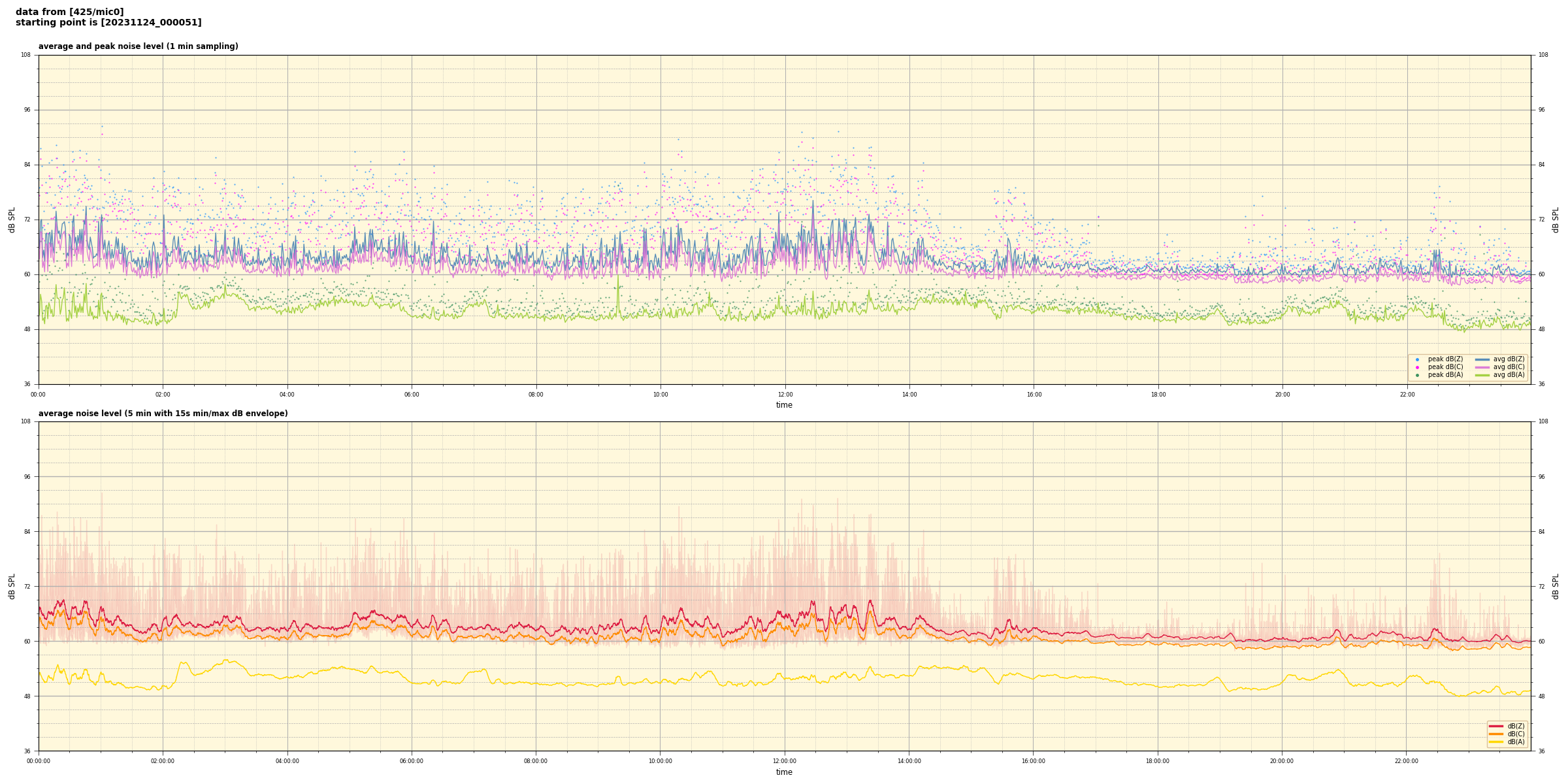The width and height of the screenshot is (1568, 784).
Task: Click the left 'dB SPL' label of bottom chart
Action: click(12, 586)
